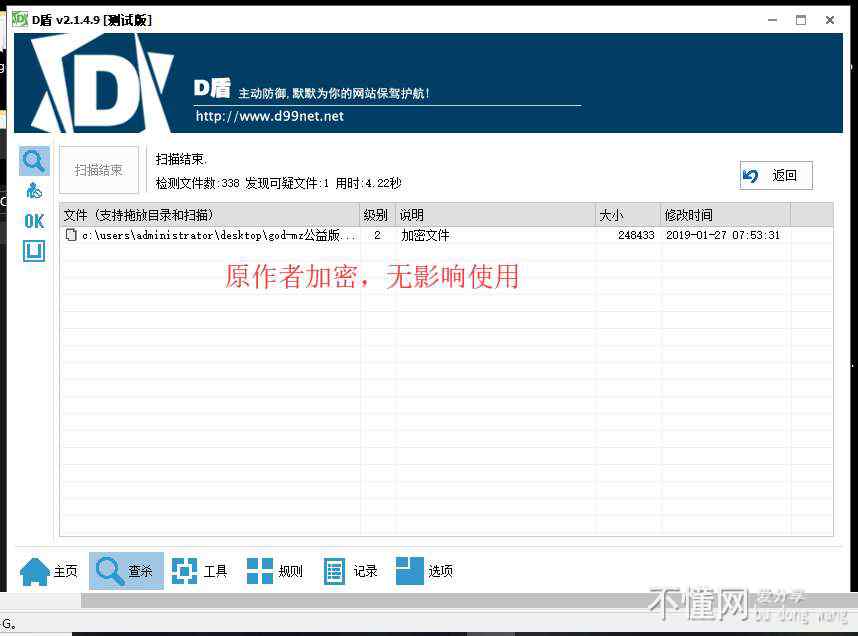
Task: Open the 规则 rules tab
Action: (x=275, y=571)
